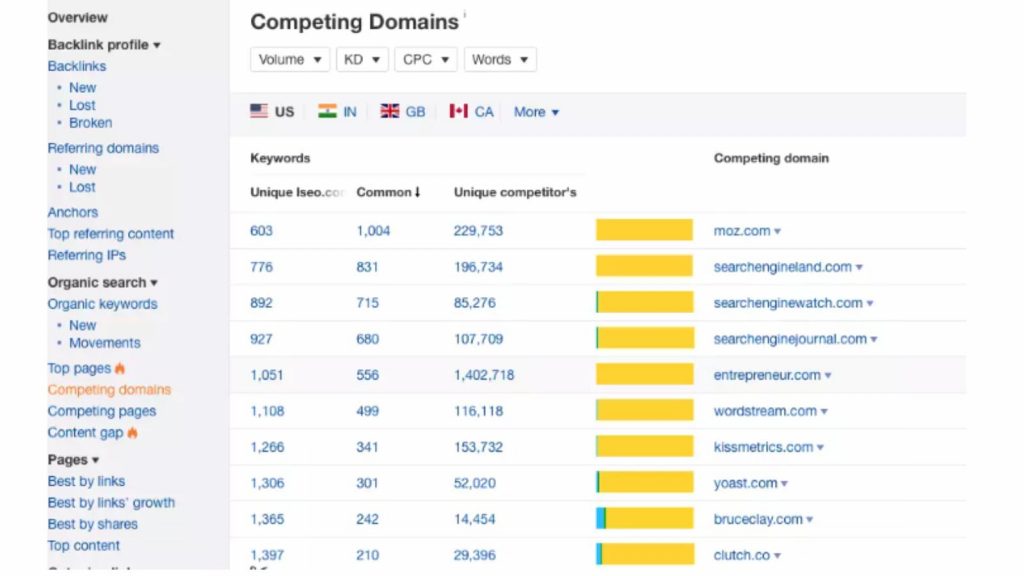Click common keywords count 1,004 for moz.com
The width and height of the screenshot is (1024, 576).
(373, 231)
